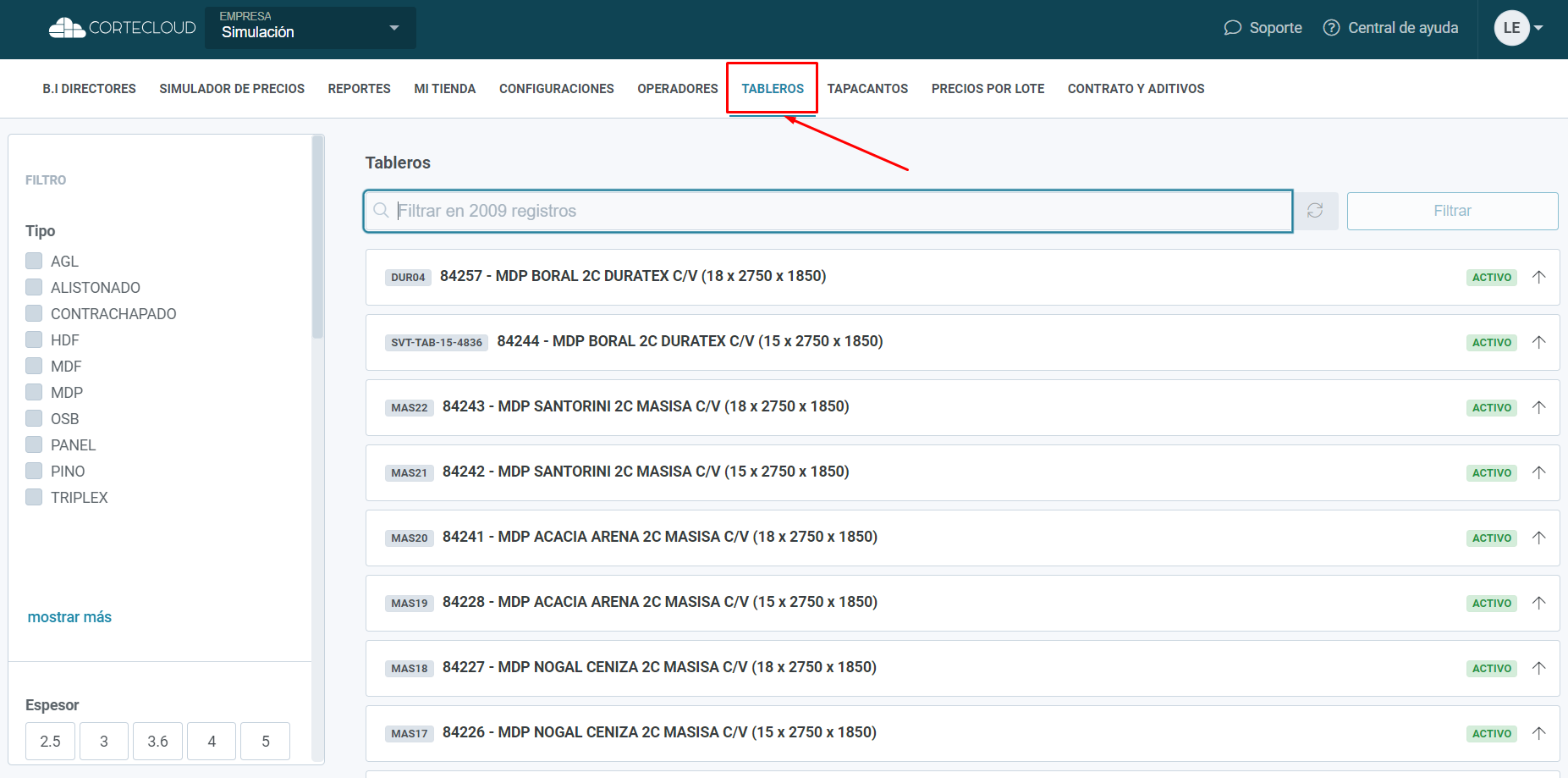Open row 84257 MDP BORAL 2C DURATEX
The width and height of the screenshot is (1568, 778).
[962, 277]
